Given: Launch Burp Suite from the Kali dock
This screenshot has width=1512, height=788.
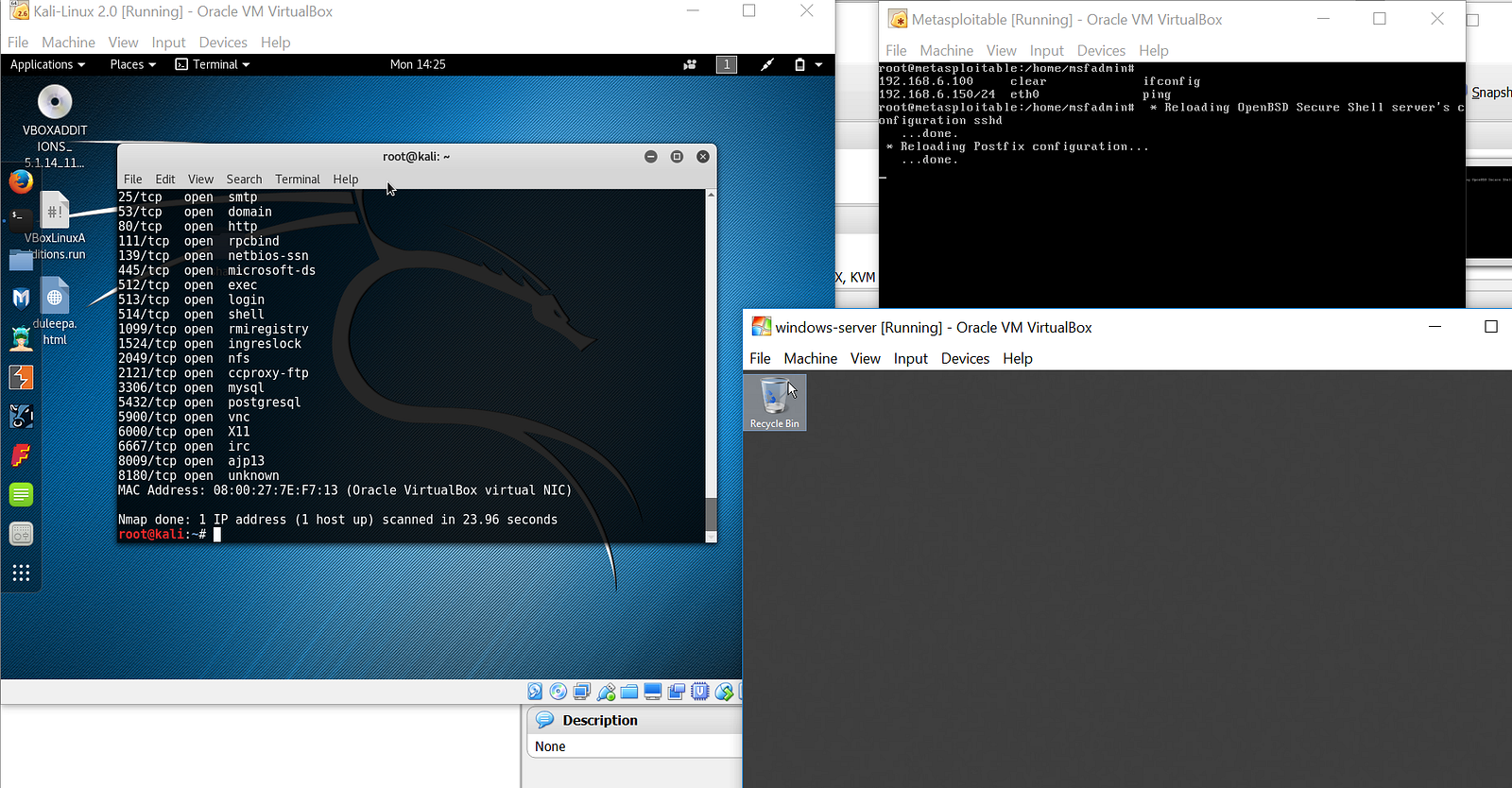Looking at the screenshot, I should point(21,377).
